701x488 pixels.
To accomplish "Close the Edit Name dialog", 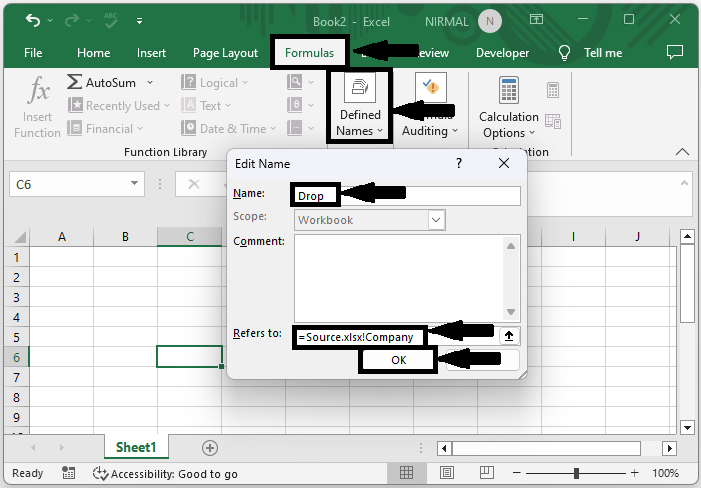I will [504, 163].
